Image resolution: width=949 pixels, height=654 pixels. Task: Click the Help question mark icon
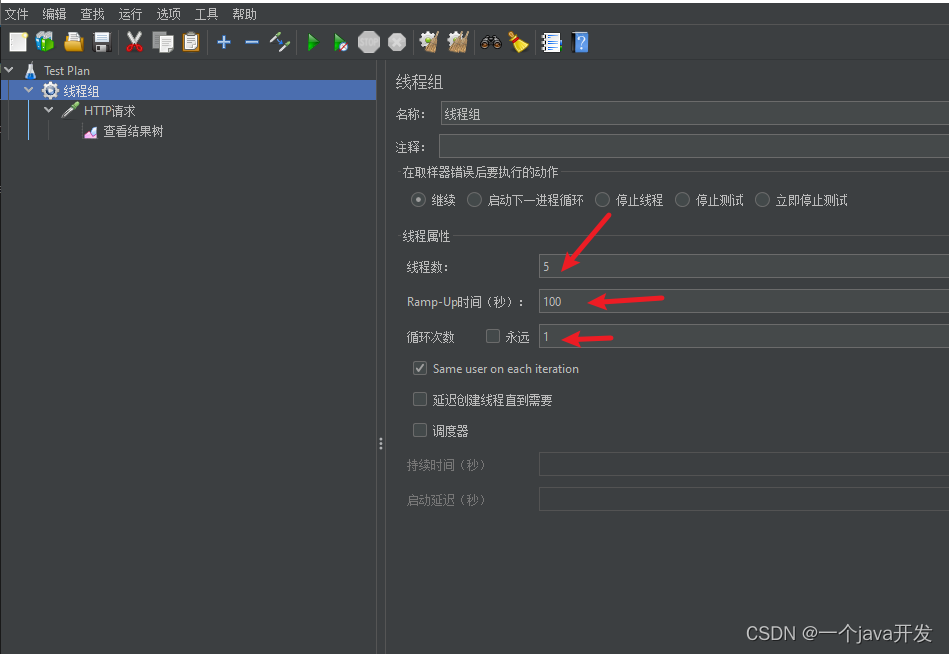580,42
